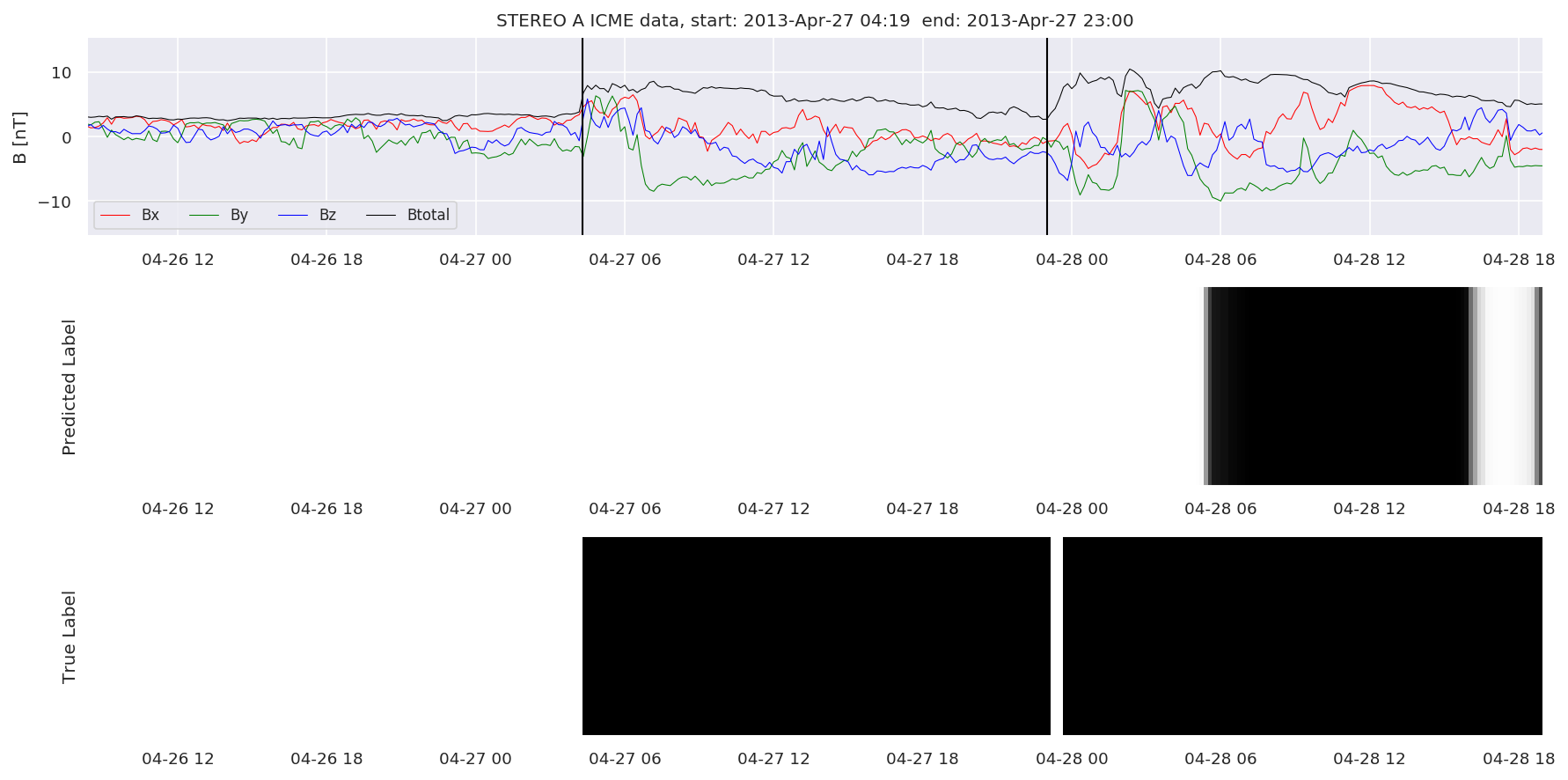Click the y-axis tick value −10
1568x780 pixels.
pos(54,202)
